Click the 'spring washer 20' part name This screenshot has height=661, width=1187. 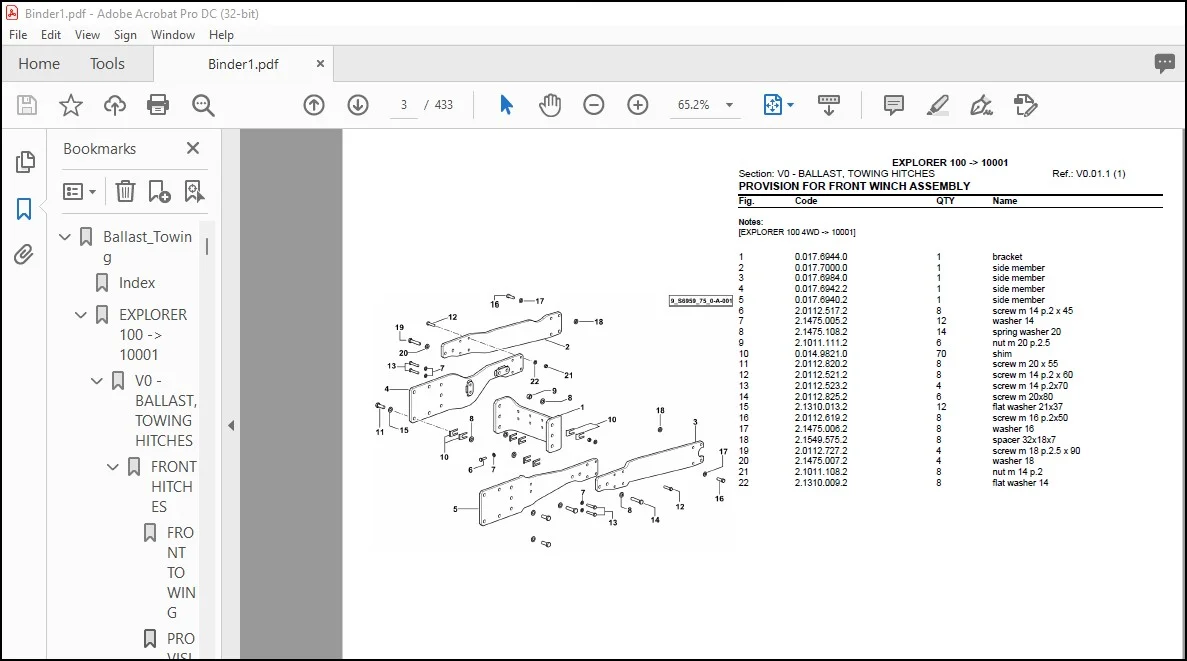coord(1027,332)
